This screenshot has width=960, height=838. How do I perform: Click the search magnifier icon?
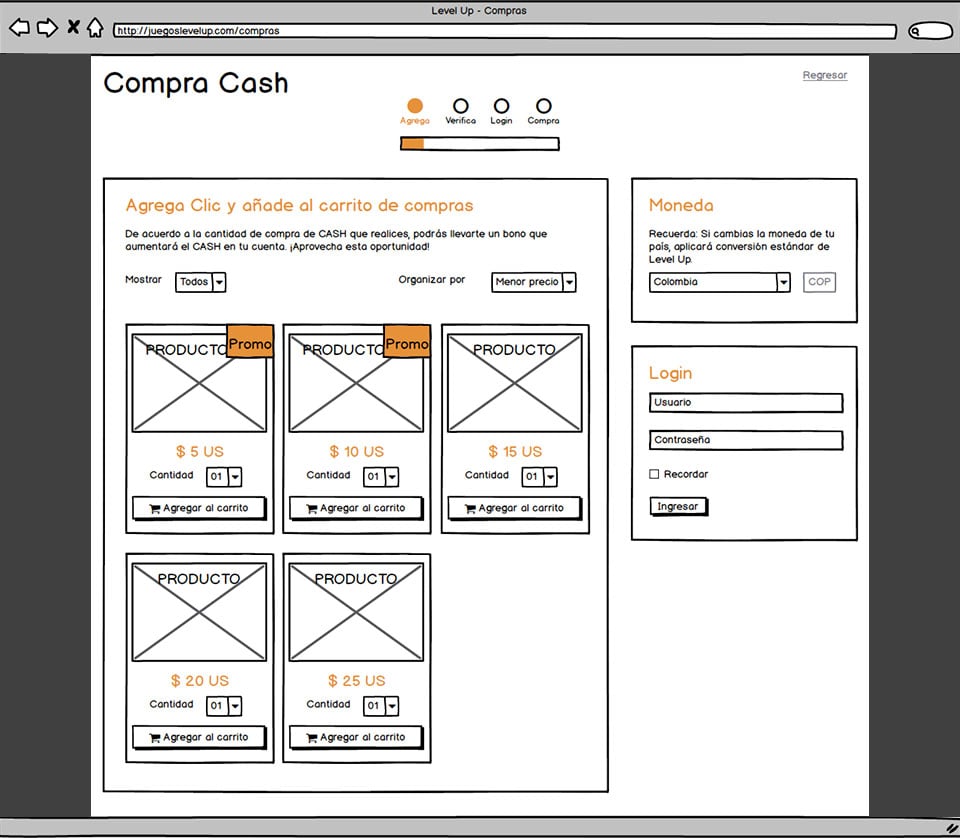pyautogui.click(x=916, y=31)
